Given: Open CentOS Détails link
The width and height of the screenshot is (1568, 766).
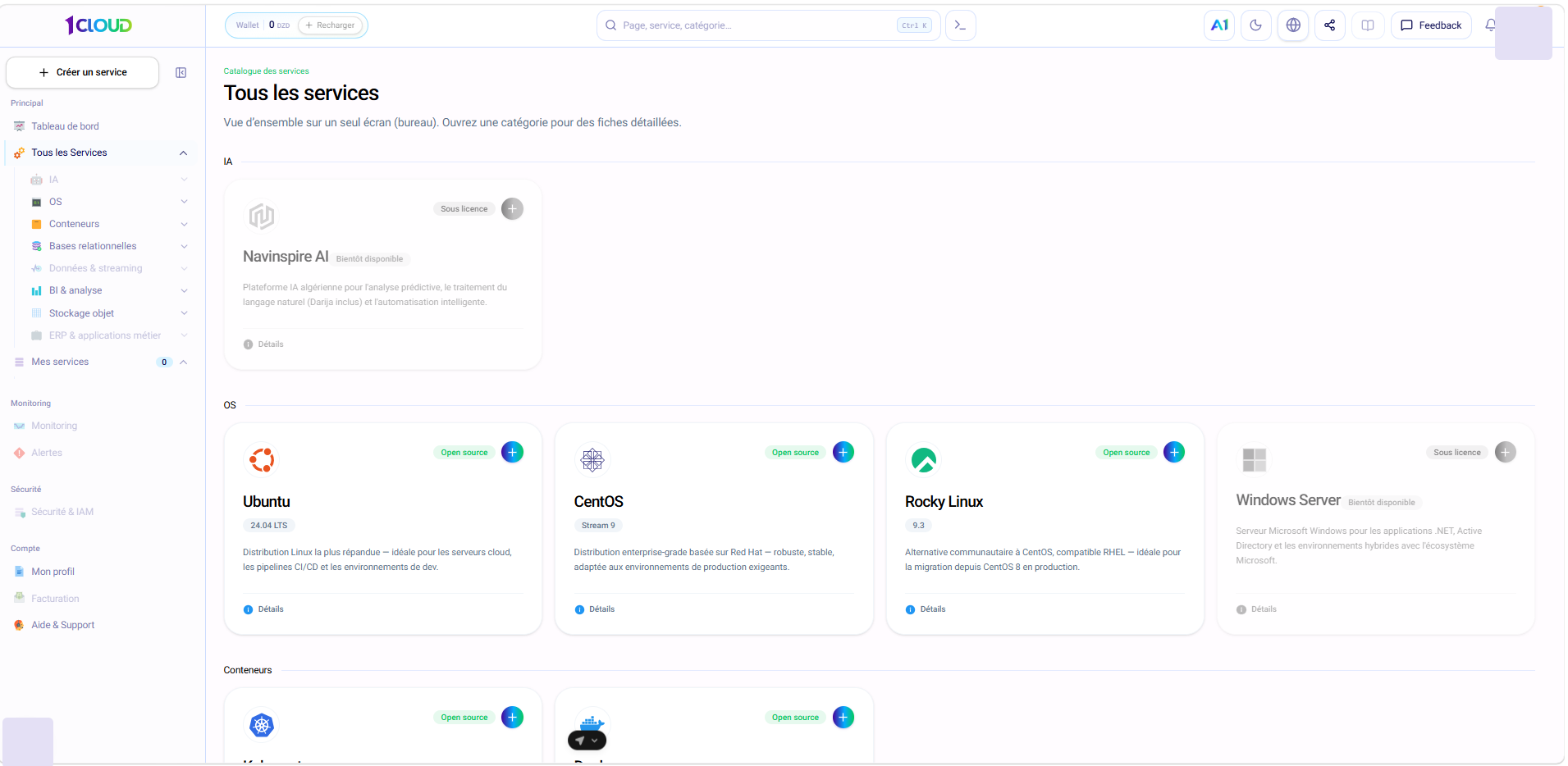Looking at the screenshot, I should (x=595, y=609).
